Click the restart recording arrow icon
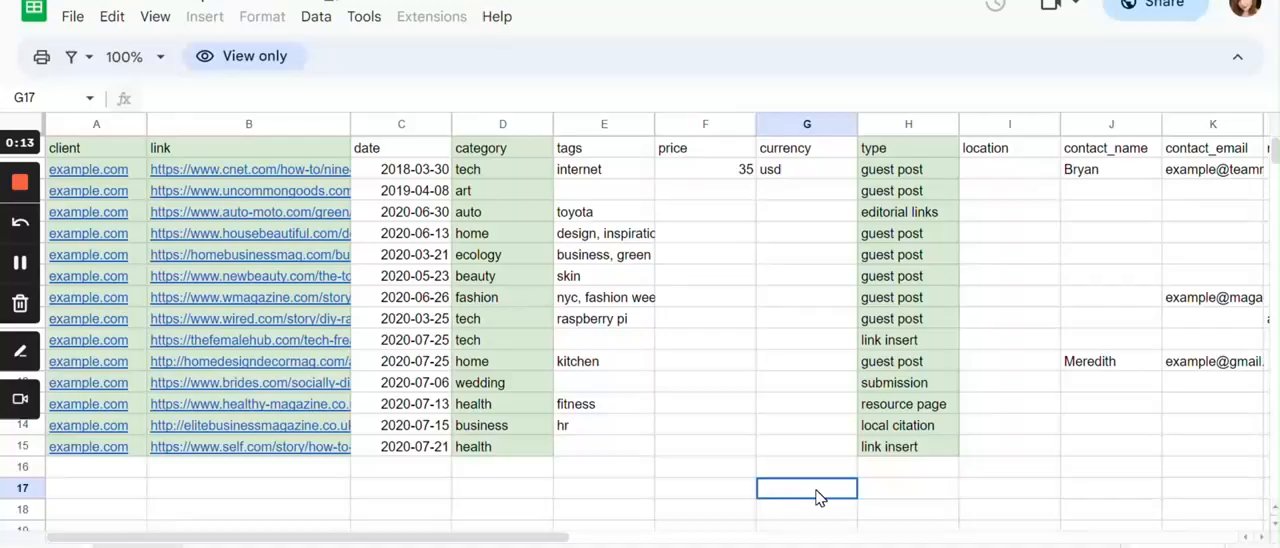Image resolution: width=1280 pixels, height=548 pixels. click(20, 222)
